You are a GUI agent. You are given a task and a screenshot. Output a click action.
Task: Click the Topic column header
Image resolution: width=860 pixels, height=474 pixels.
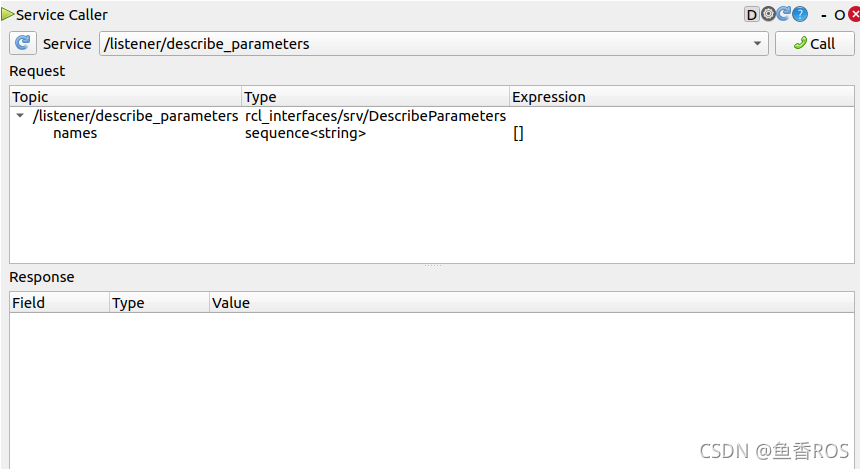(x=30, y=97)
